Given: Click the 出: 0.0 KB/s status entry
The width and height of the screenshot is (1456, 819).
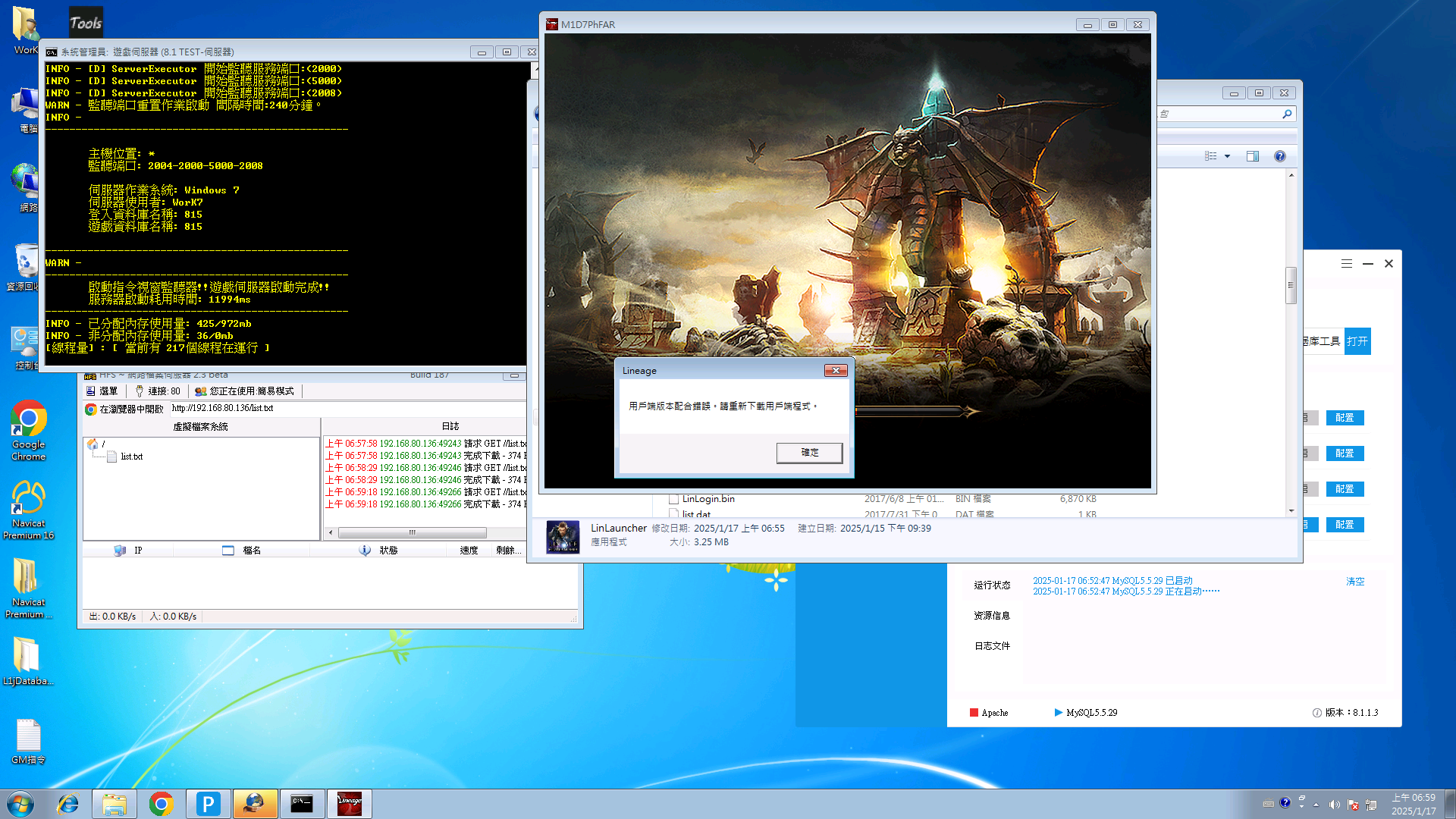Looking at the screenshot, I should coord(112,617).
